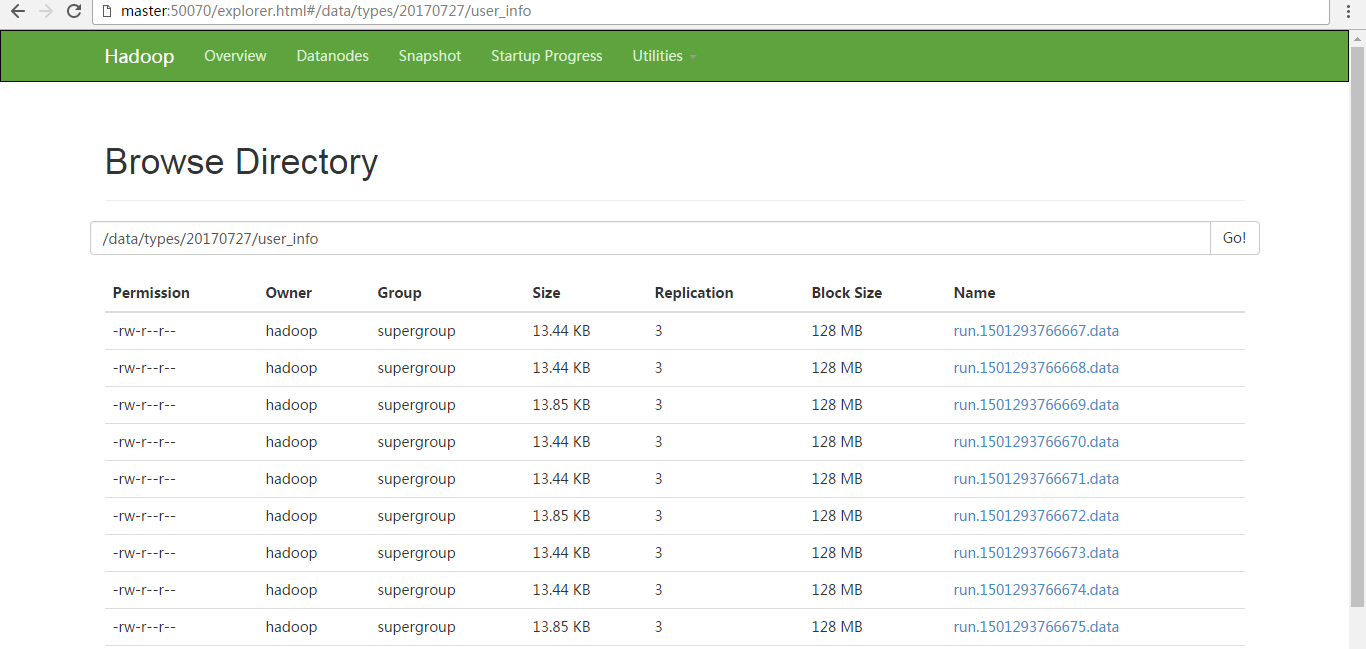This screenshot has width=1366, height=649.
Task: Open the Chrome three-dot menu
Action: pos(1349,11)
